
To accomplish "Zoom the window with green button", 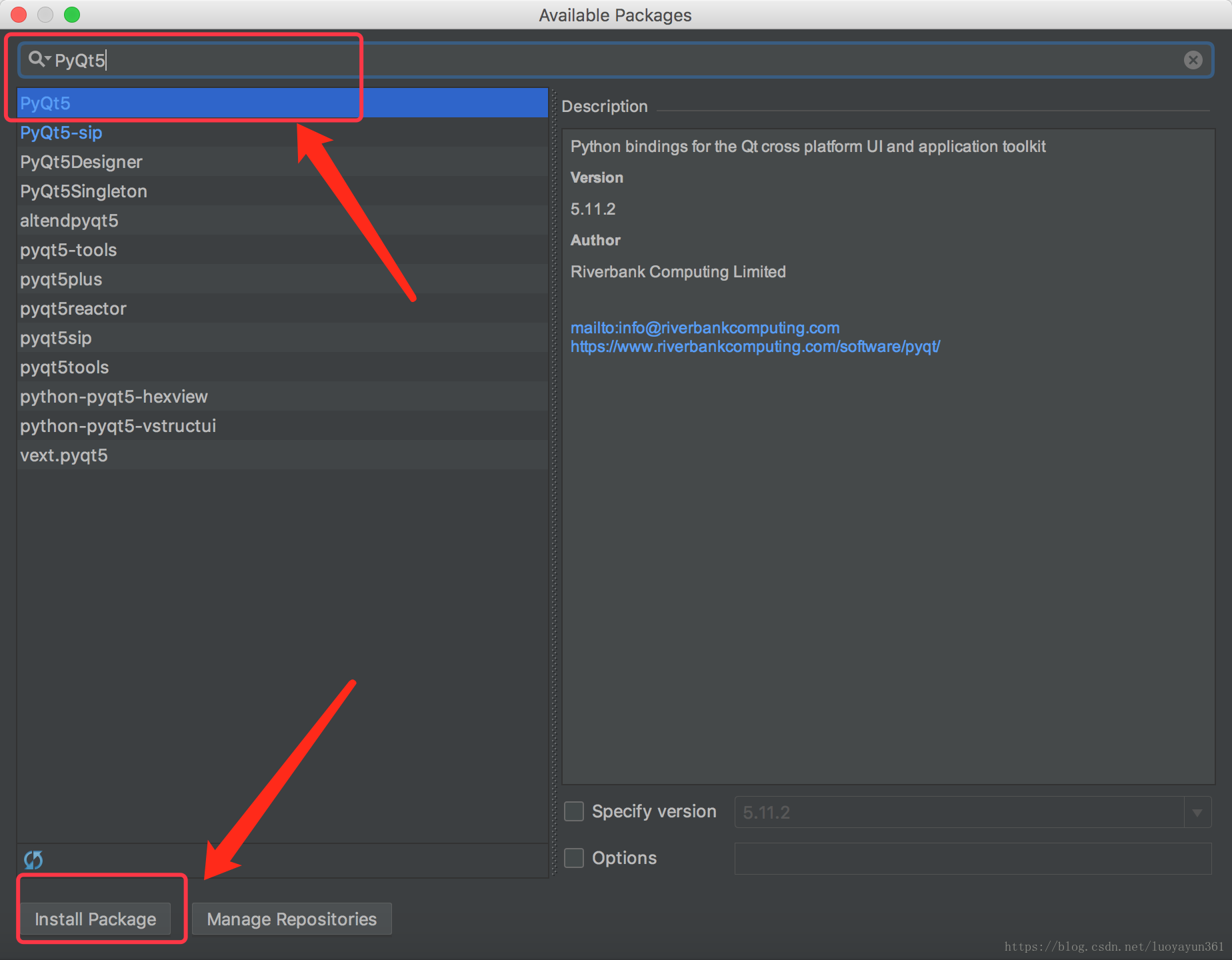I will [72, 14].
